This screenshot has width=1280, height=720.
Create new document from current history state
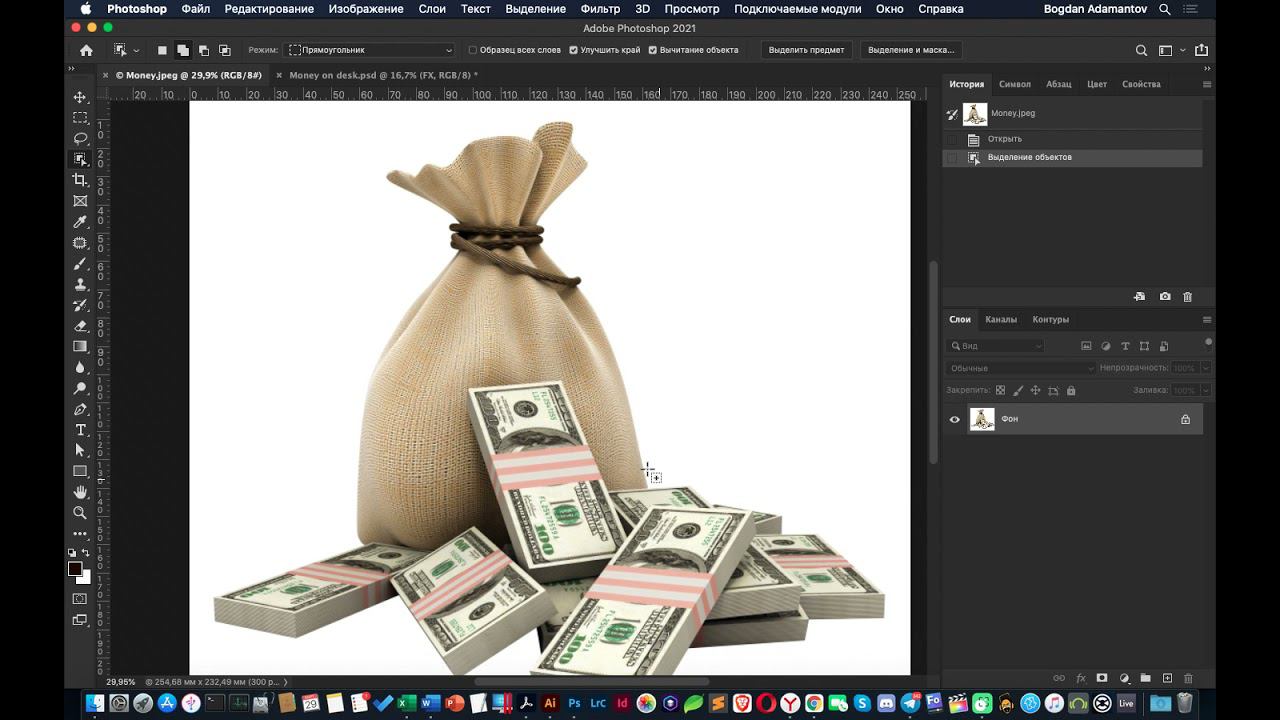[1139, 297]
